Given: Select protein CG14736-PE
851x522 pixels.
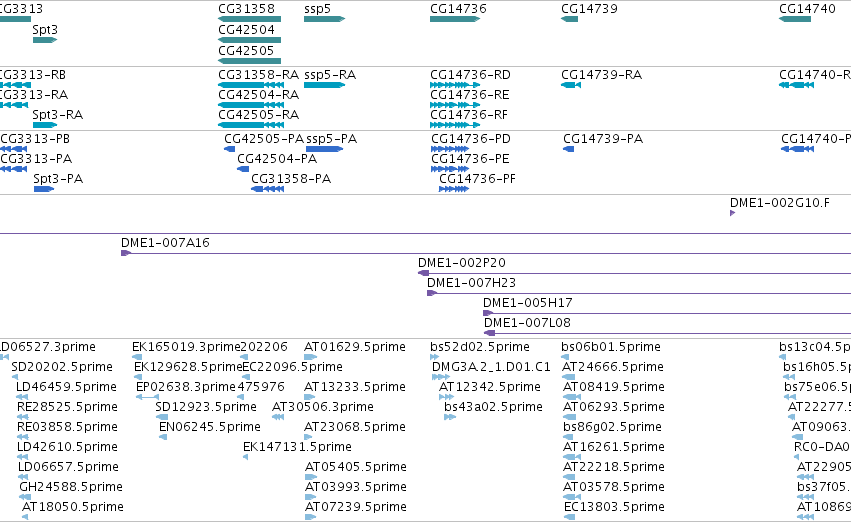Looking at the screenshot, I should click(x=450, y=169).
